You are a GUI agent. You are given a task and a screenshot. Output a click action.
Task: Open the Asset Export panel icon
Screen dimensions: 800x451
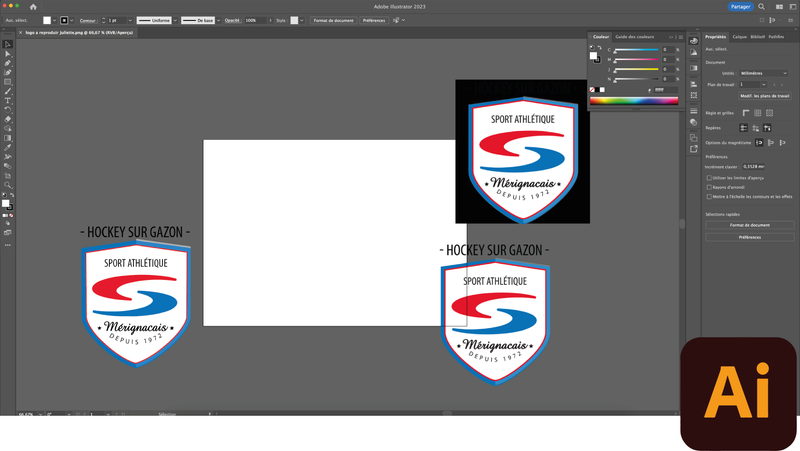coord(693,149)
